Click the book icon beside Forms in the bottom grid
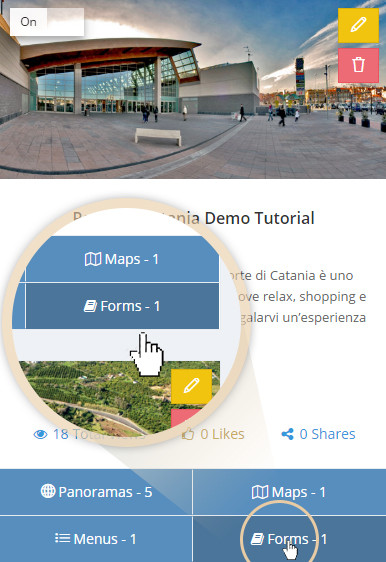This screenshot has width=386, height=562. tap(257, 539)
